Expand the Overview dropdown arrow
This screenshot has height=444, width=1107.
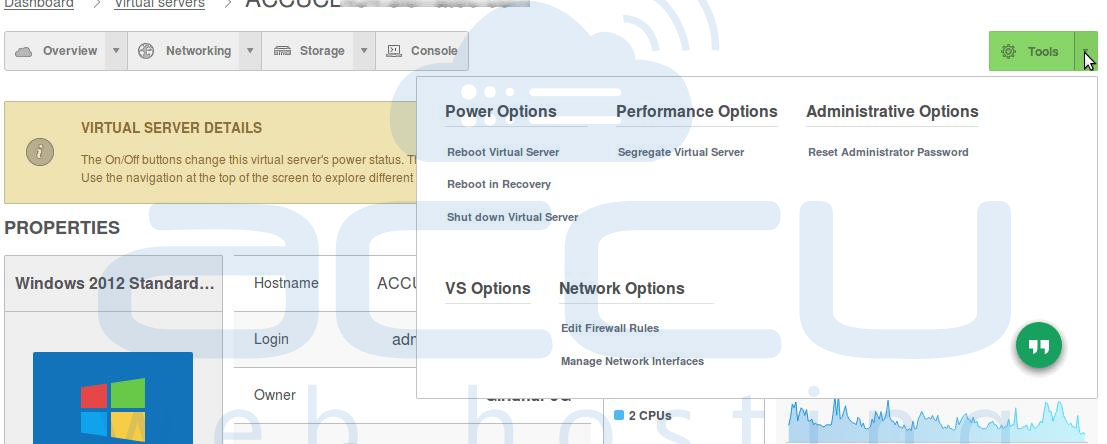116,51
